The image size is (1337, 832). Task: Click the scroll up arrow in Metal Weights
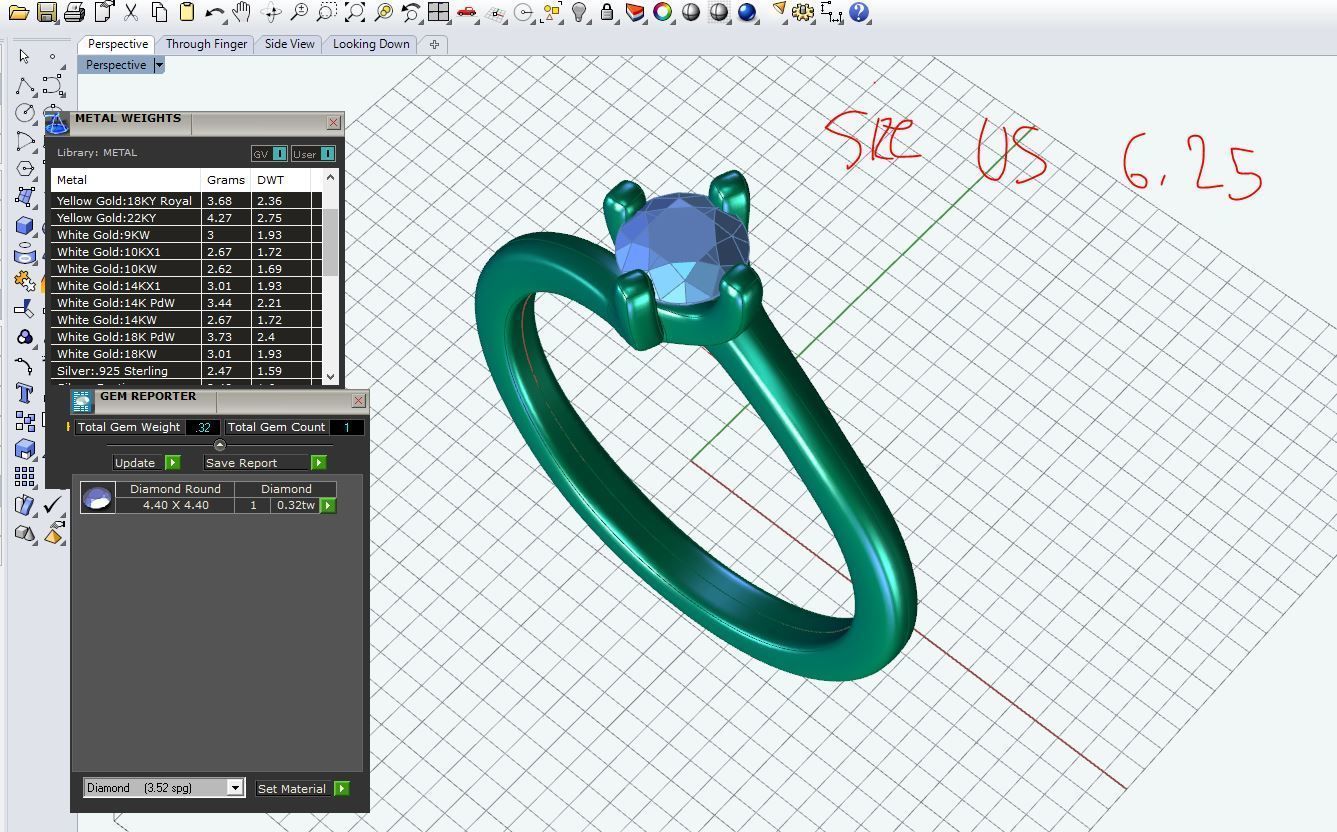pos(331,178)
